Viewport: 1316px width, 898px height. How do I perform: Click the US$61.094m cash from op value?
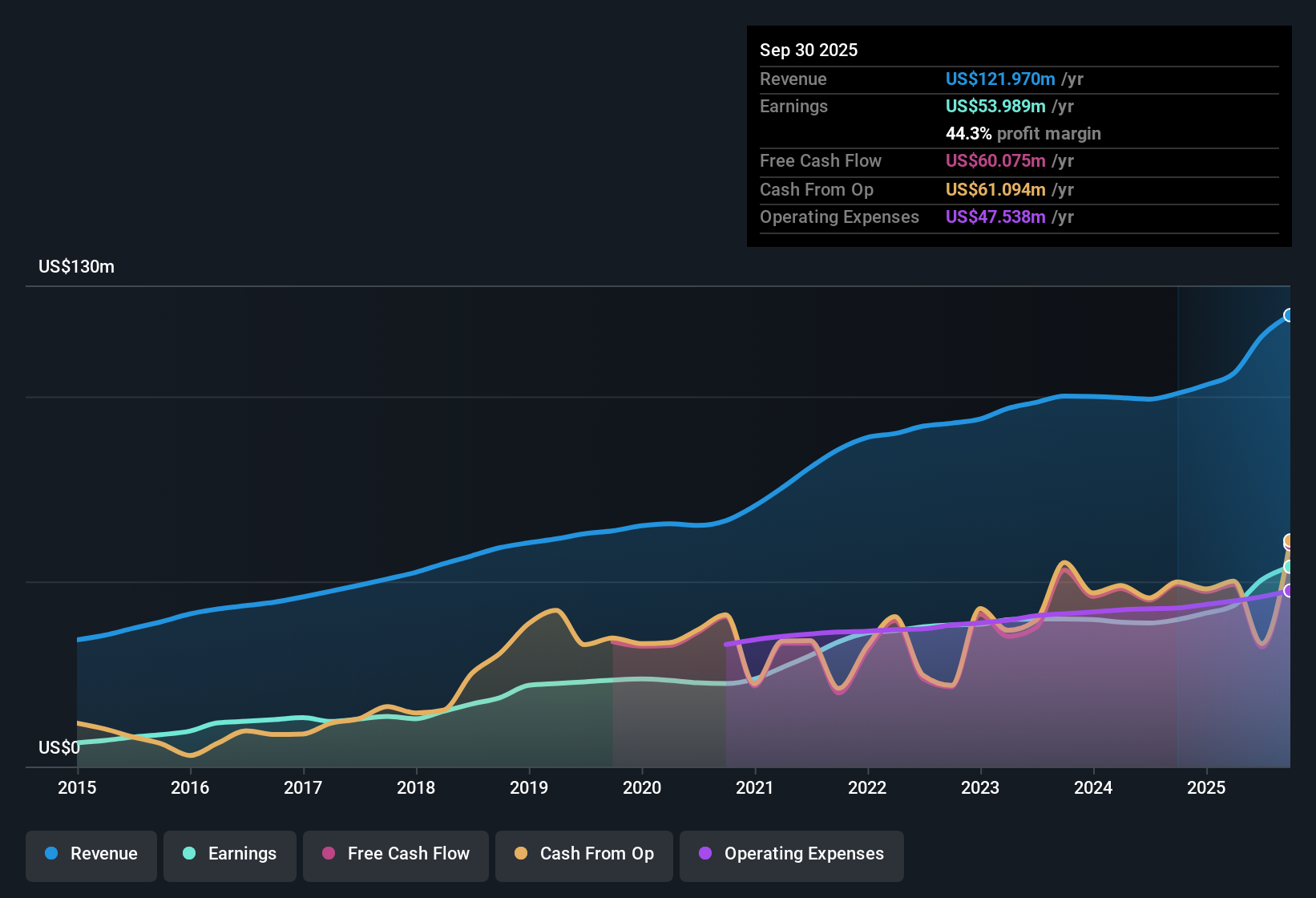tap(995, 189)
